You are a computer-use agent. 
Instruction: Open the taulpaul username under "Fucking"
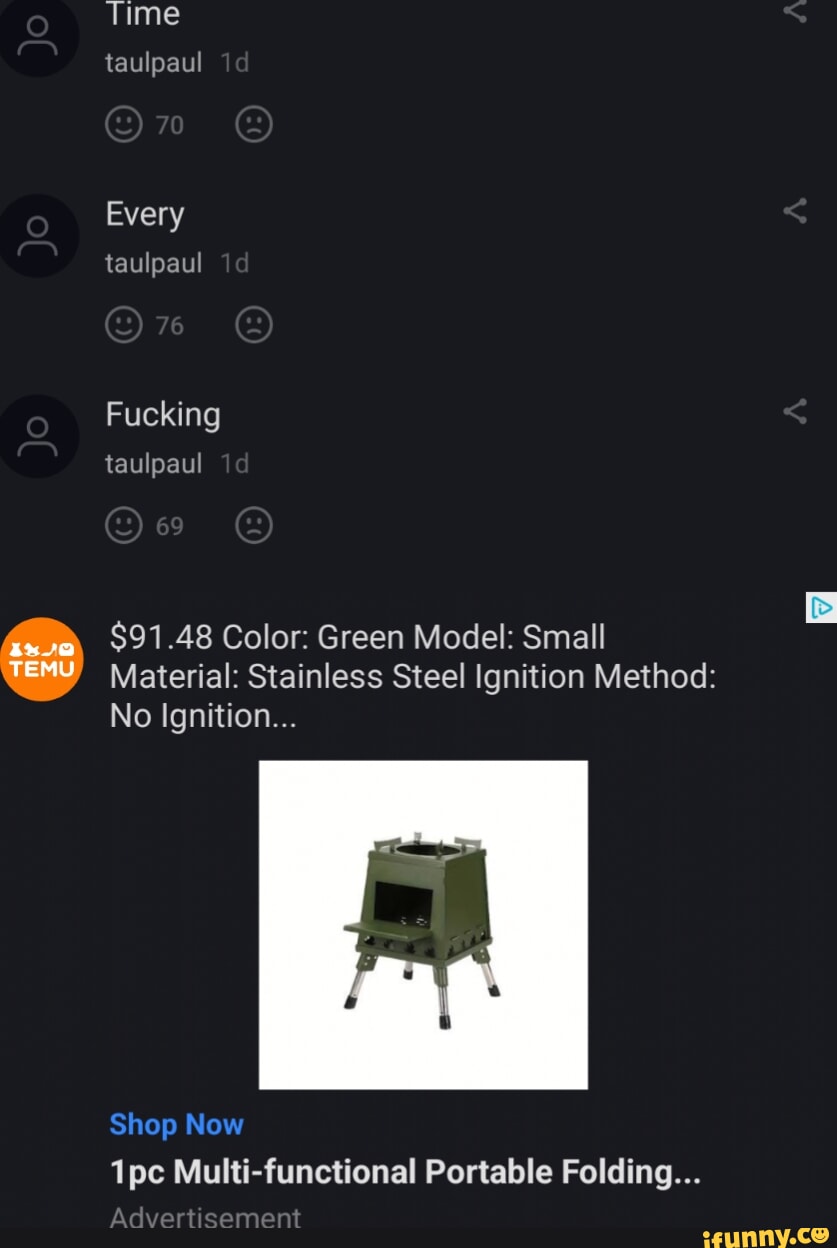pyautogui.click(x=154, y=463)
